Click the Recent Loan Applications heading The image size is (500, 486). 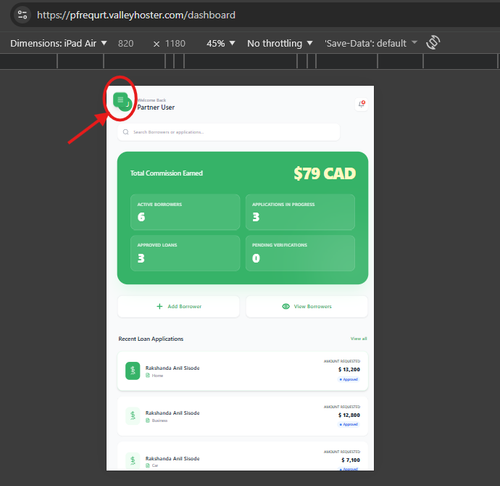151,339
